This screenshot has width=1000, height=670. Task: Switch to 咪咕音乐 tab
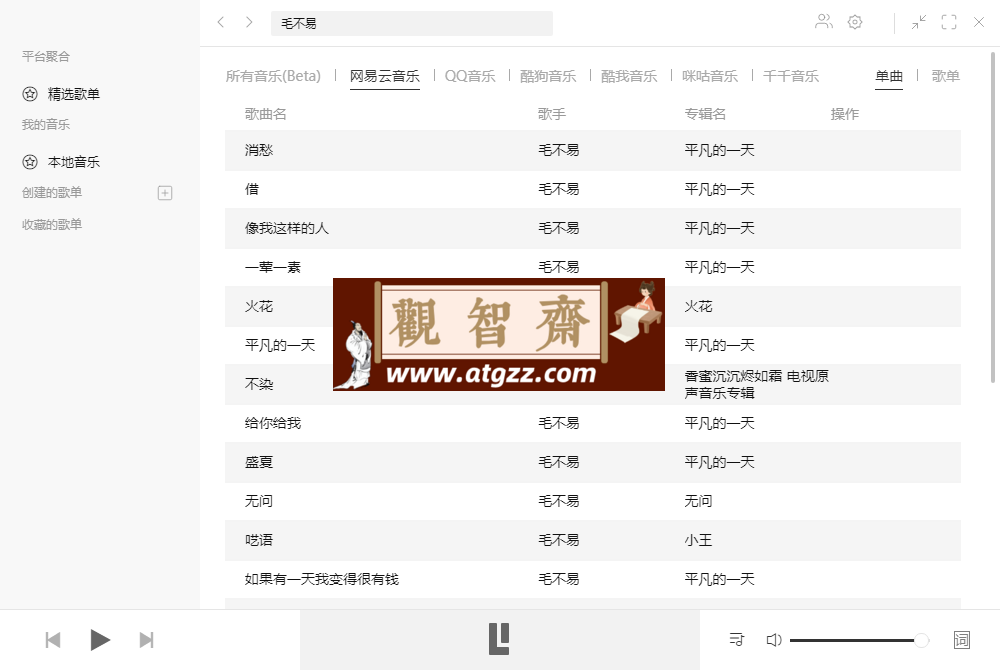coord(710,76)
